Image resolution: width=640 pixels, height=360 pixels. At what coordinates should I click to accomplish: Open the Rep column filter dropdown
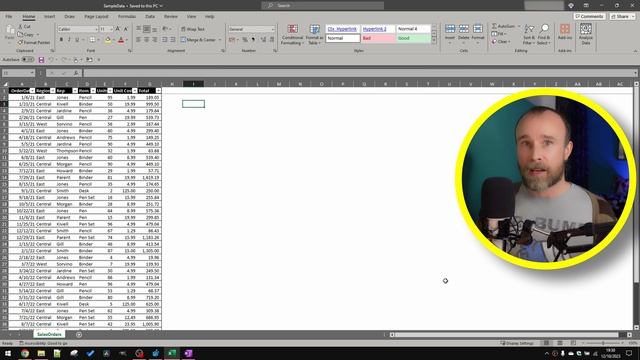[x=75, y=91]
